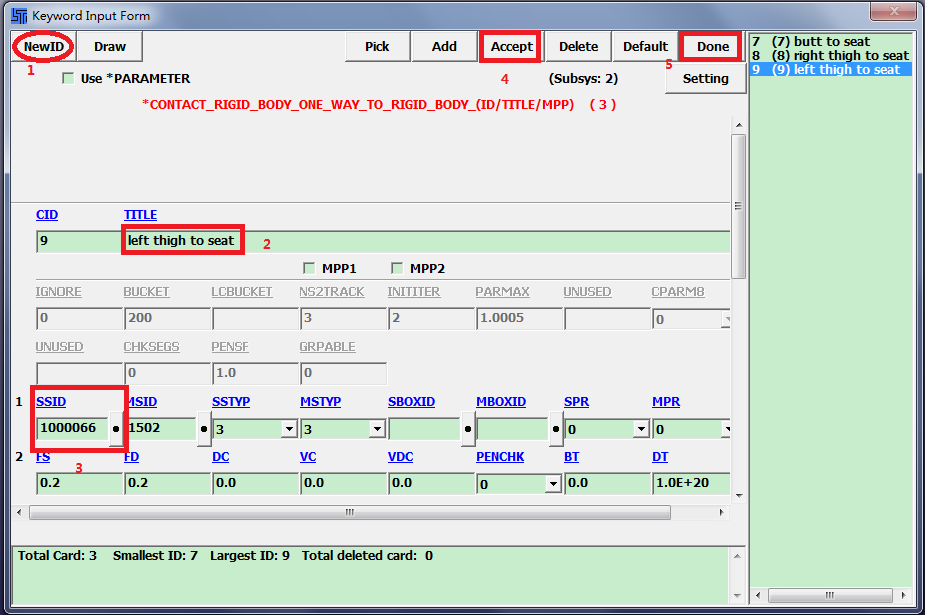Click the NewID button

(x=43, y=47)
